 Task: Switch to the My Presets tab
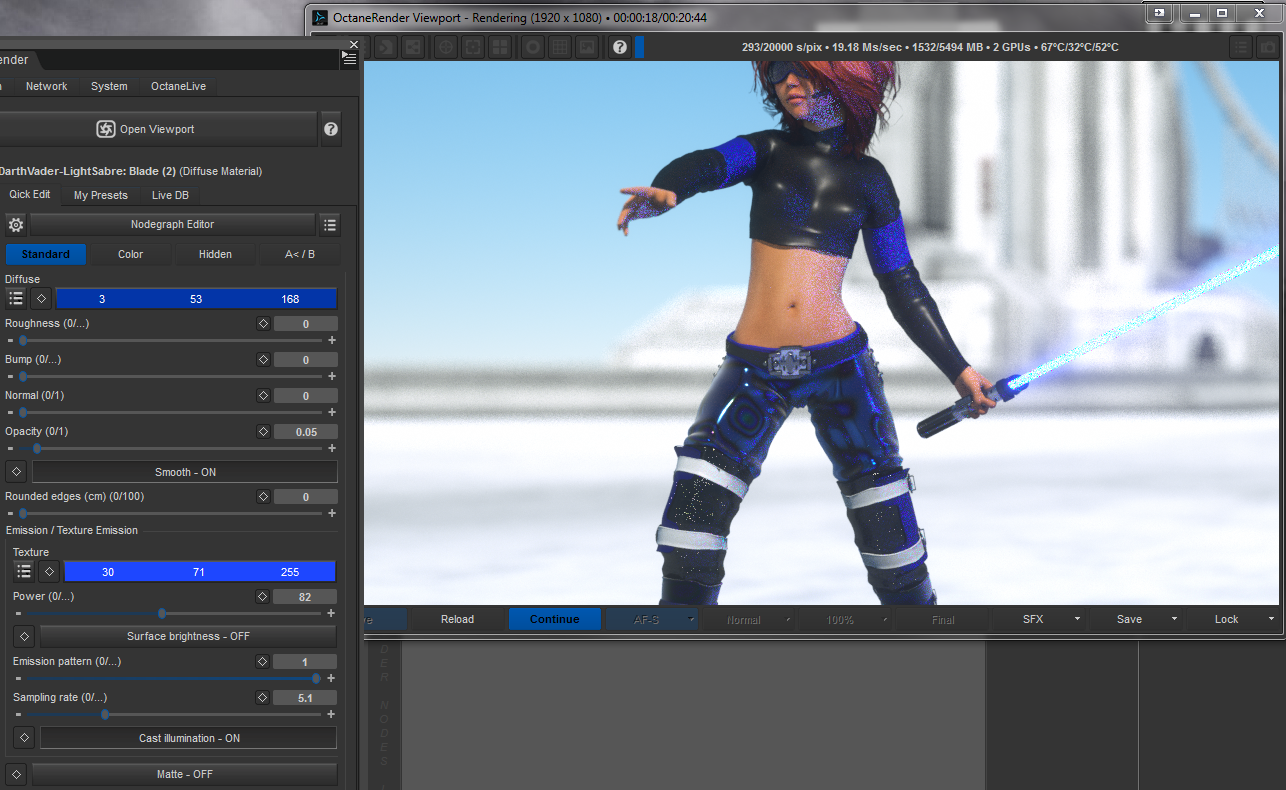[x=101, y=195]
